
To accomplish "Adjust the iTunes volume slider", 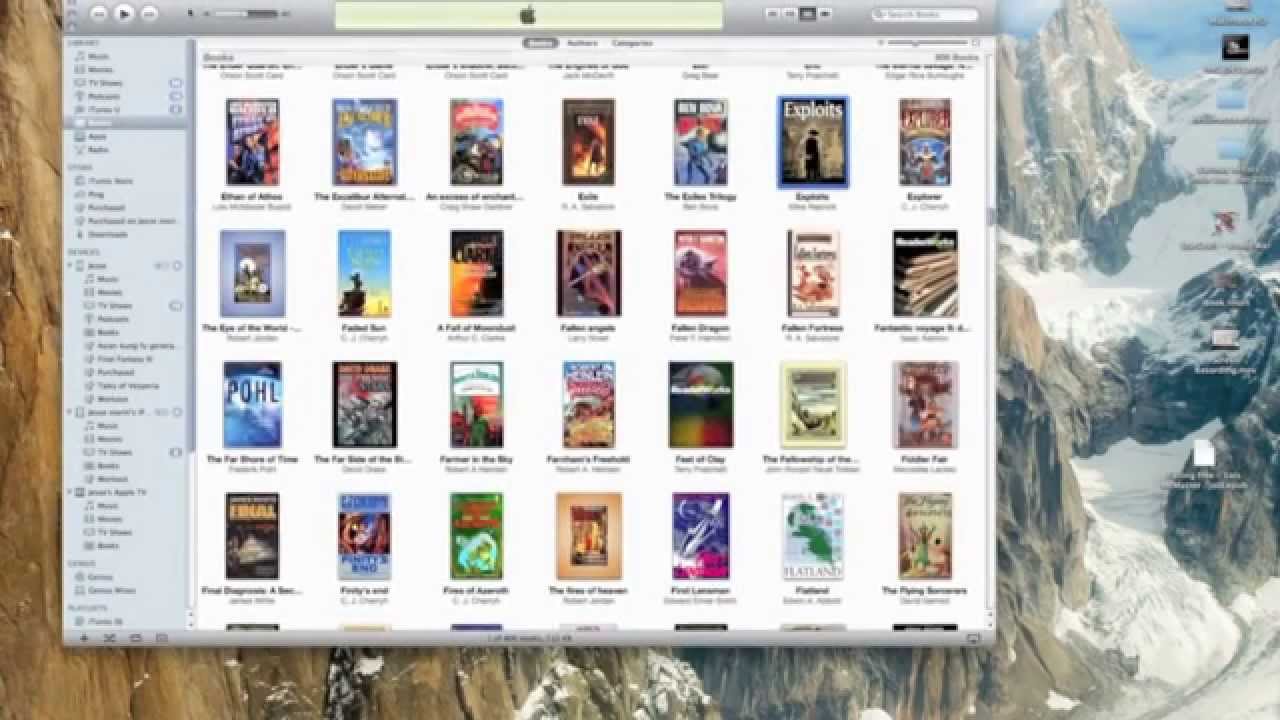I will click(x=246, y=14).
